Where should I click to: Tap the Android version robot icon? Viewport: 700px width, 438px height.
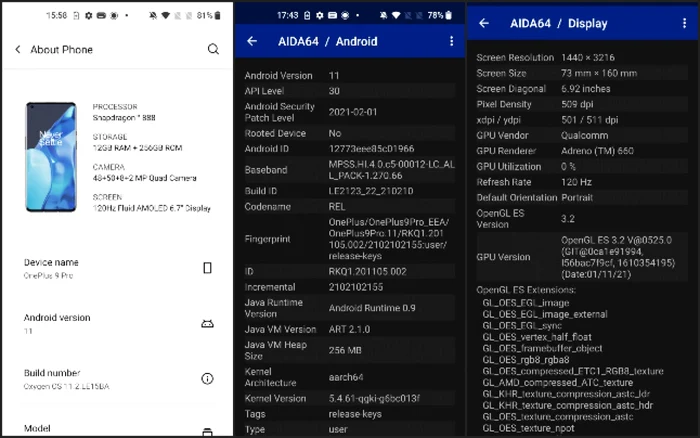pos(207,324)
